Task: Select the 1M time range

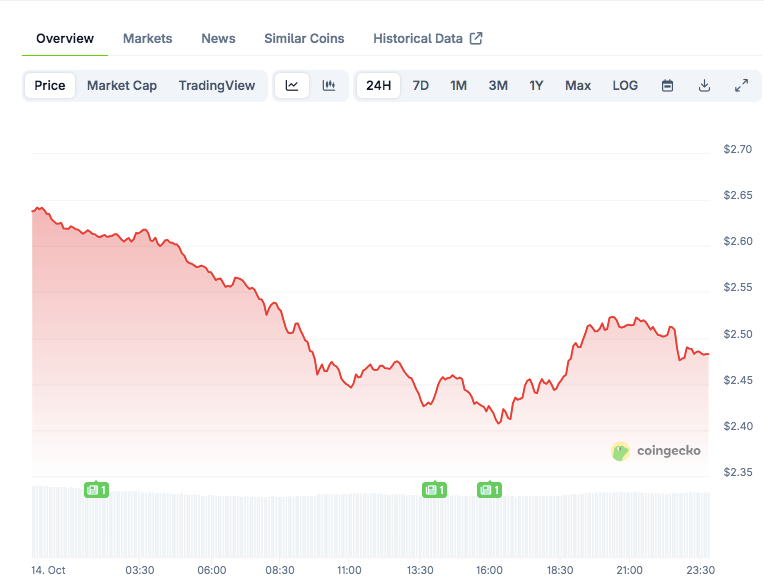Action: (458, 86)
